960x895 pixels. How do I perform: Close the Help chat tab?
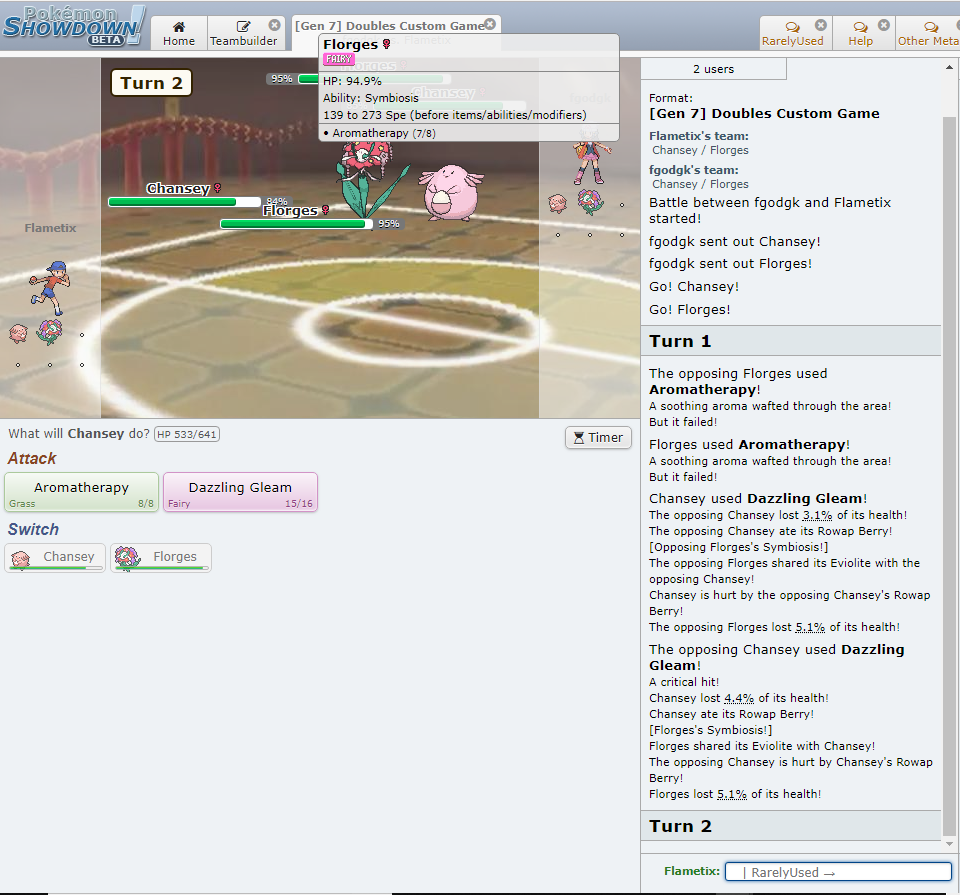pos(883,24)
